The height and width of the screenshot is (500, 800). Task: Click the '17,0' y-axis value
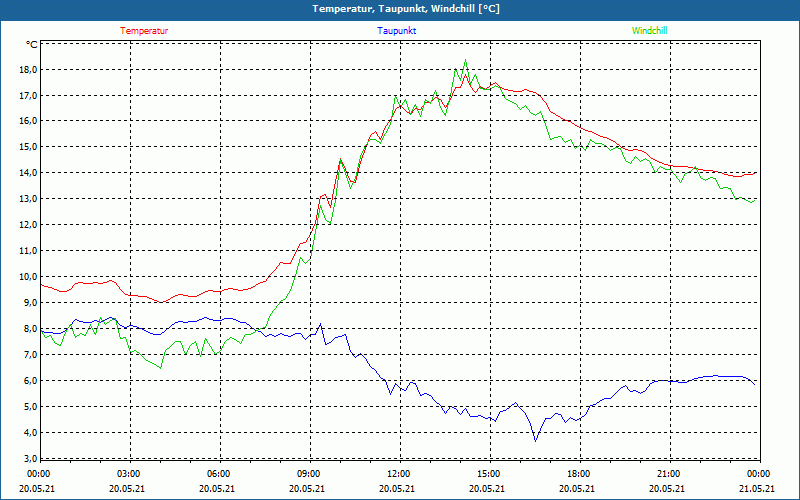point(29,95)
